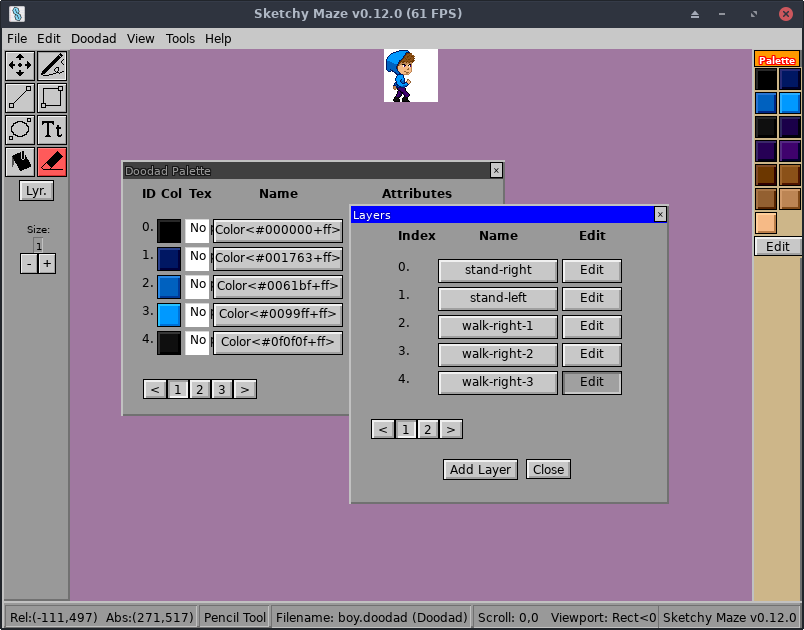Select the Text tool
This screenshot has height=630, width=804.
click(51, 129)
